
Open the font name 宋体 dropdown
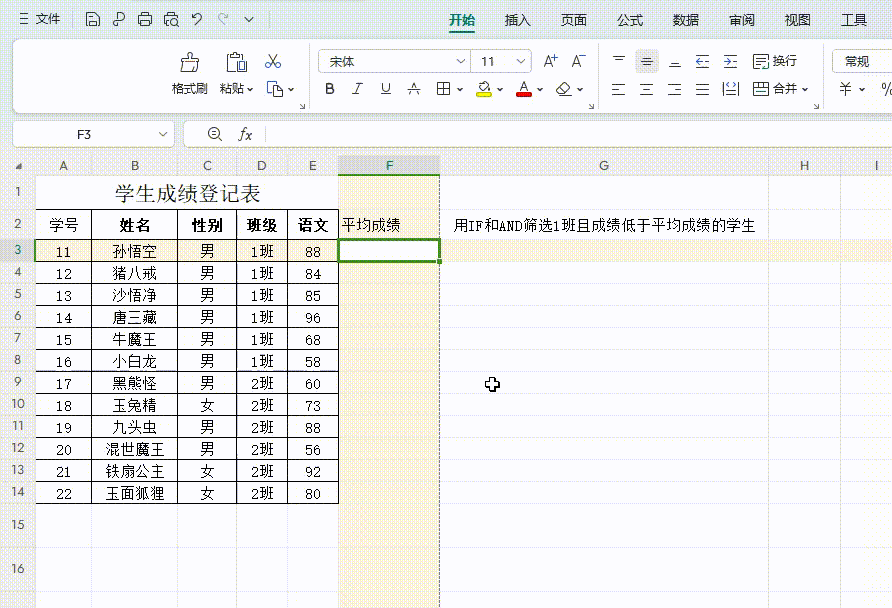[x=460, y=61]
